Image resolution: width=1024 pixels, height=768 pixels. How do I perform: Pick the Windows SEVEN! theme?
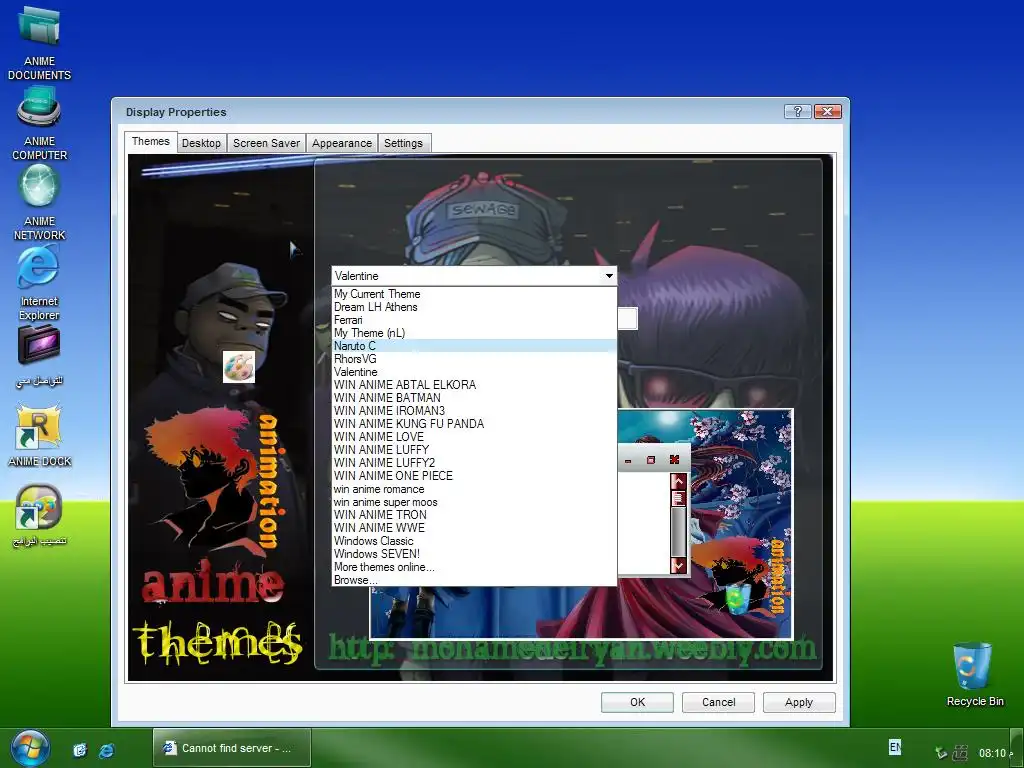pyautogui.click(x=474, y=554)
